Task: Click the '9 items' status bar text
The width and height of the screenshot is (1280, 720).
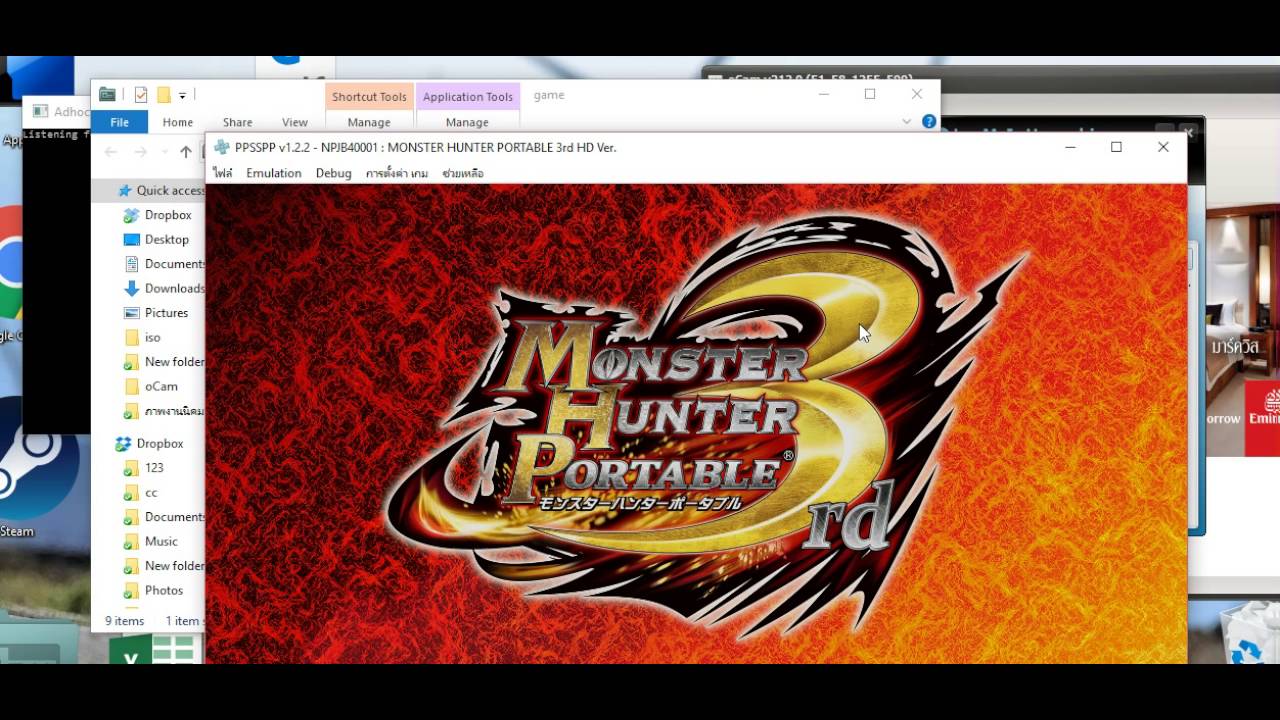Action: [x=125, y=621]
